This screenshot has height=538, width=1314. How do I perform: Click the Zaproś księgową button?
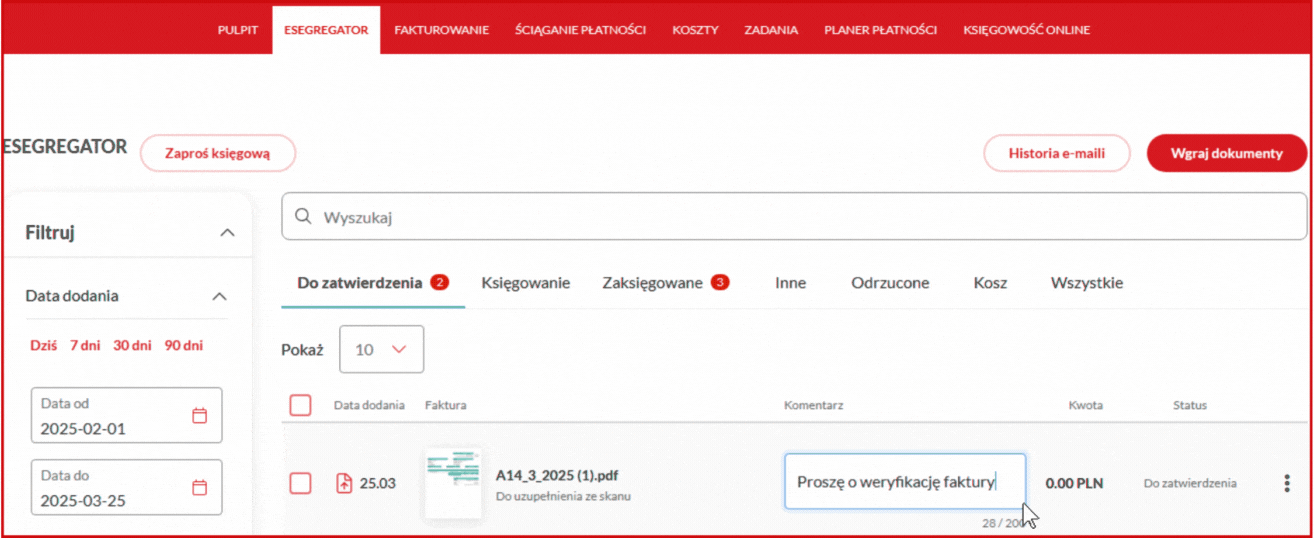(x=218, y=153)
